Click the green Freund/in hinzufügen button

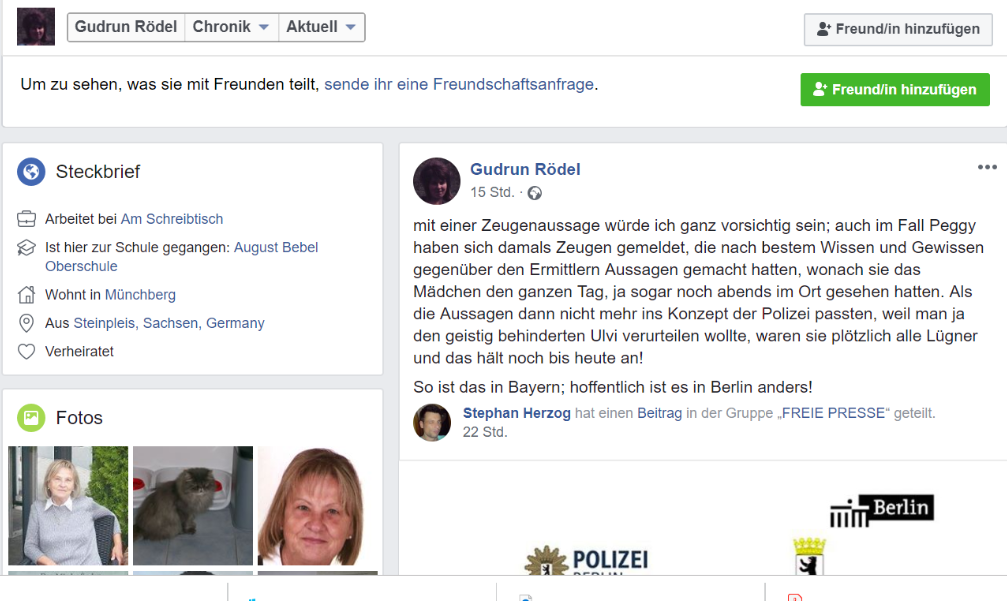point(895,89)
